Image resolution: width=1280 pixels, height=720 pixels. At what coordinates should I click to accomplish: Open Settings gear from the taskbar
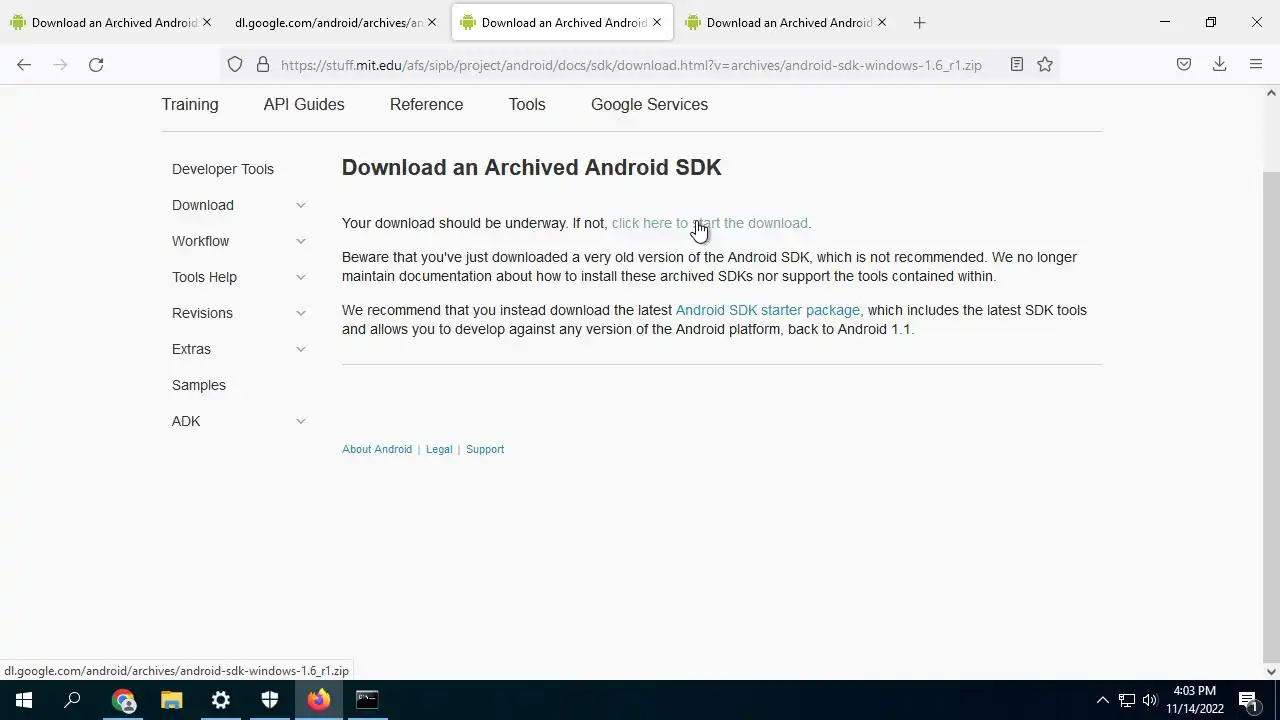pos(221,700)
